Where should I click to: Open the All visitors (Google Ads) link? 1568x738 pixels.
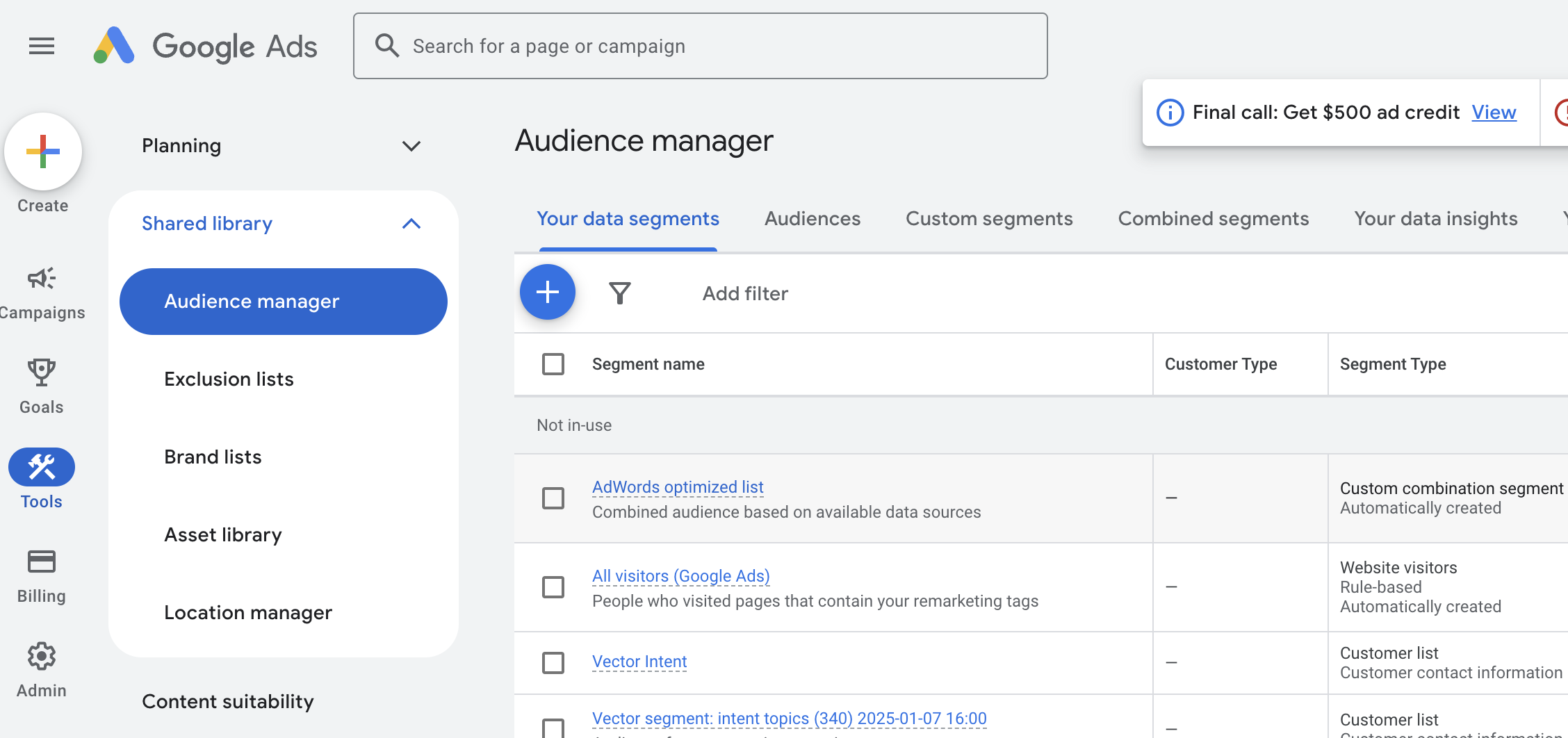(680, 576)
